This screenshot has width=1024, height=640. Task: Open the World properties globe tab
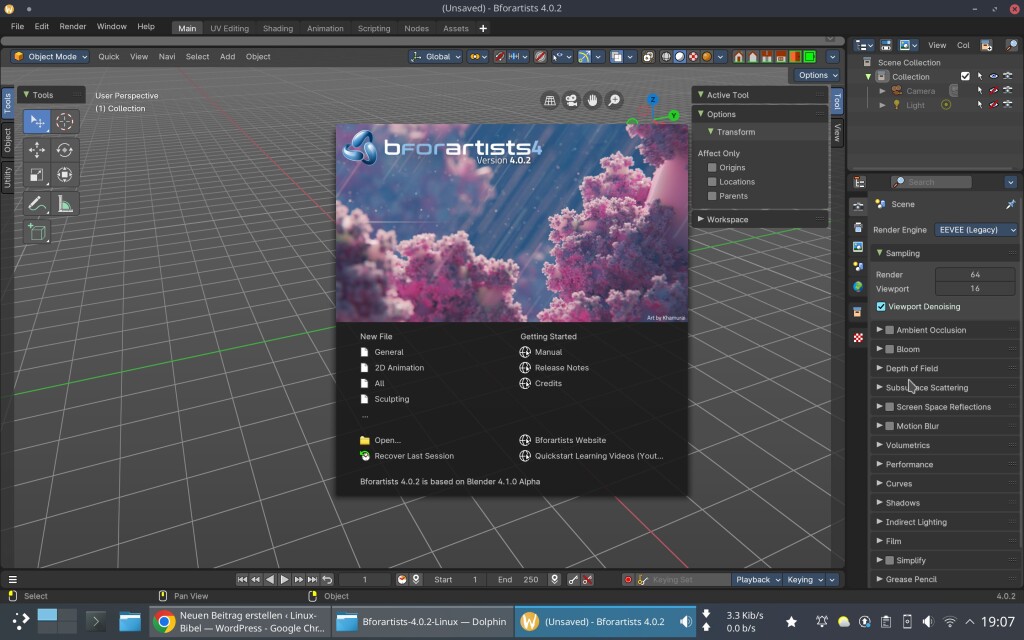point(858,287)
